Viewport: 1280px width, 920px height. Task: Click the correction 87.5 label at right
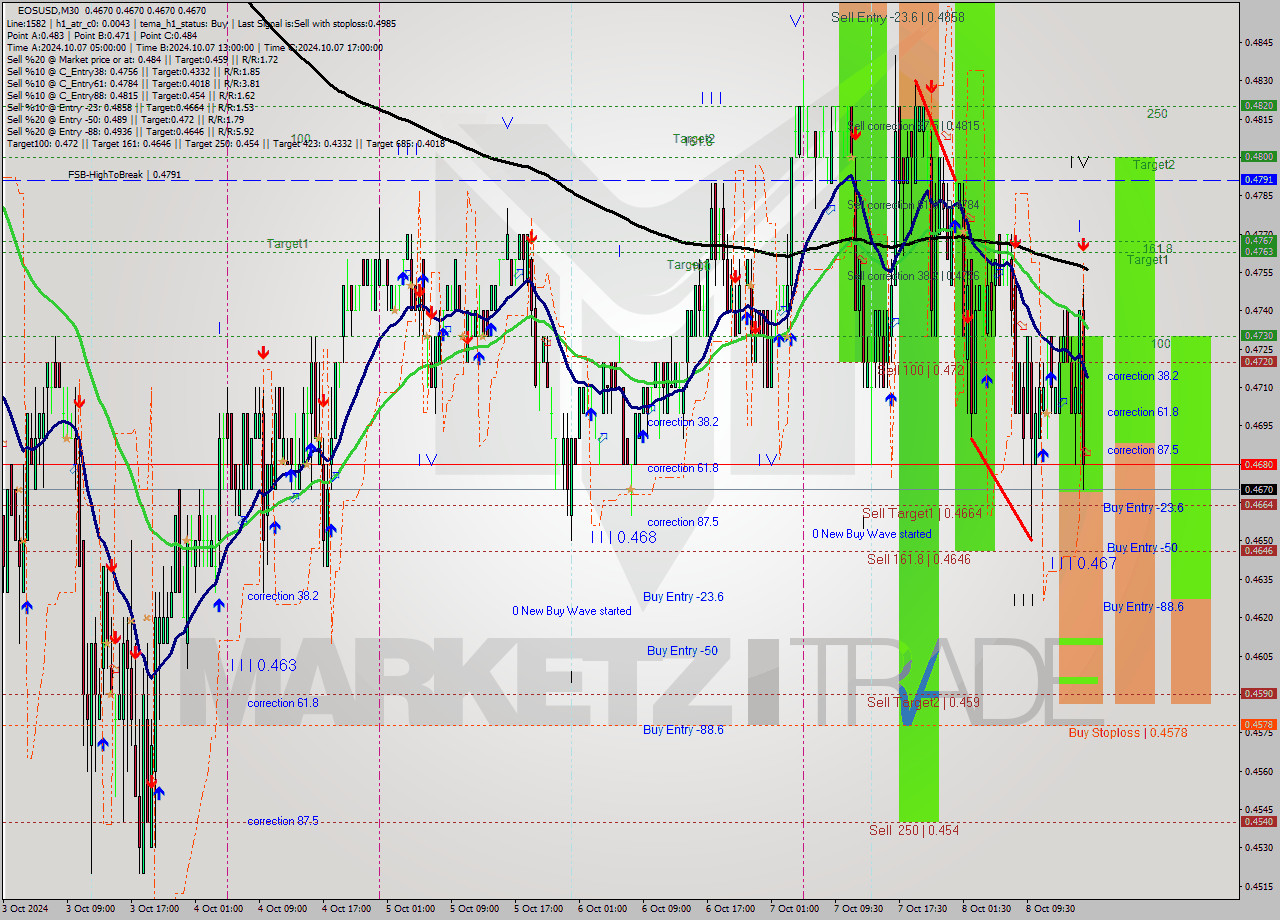(x=1142, y=450)
